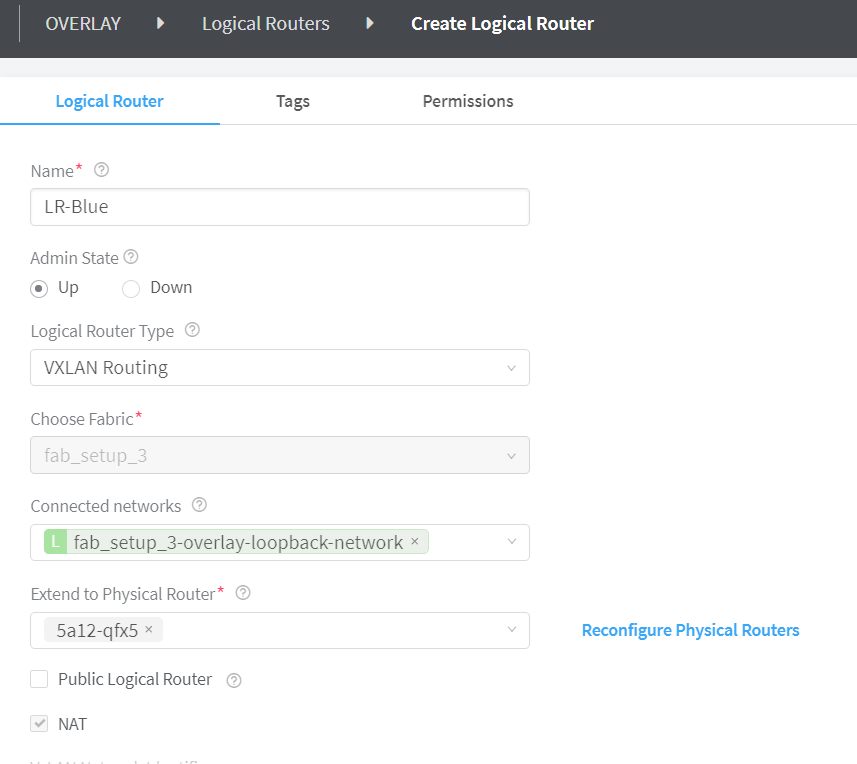Focus the Name input field with LR-Blue
Image resolution: width=857 pixels, height=764 pixels.
pos(280,207)
